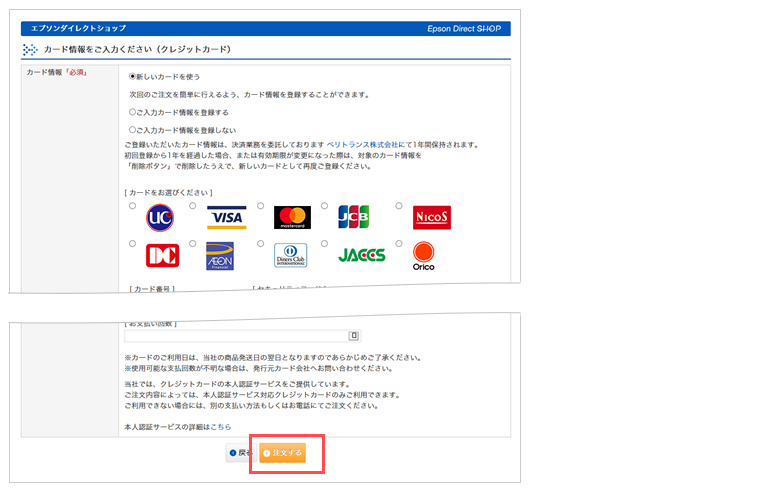Viewport: 770px width, 496px height.
Task: Select ご入力カード情報を登録する radio option
Action: [x=132, y=112]
